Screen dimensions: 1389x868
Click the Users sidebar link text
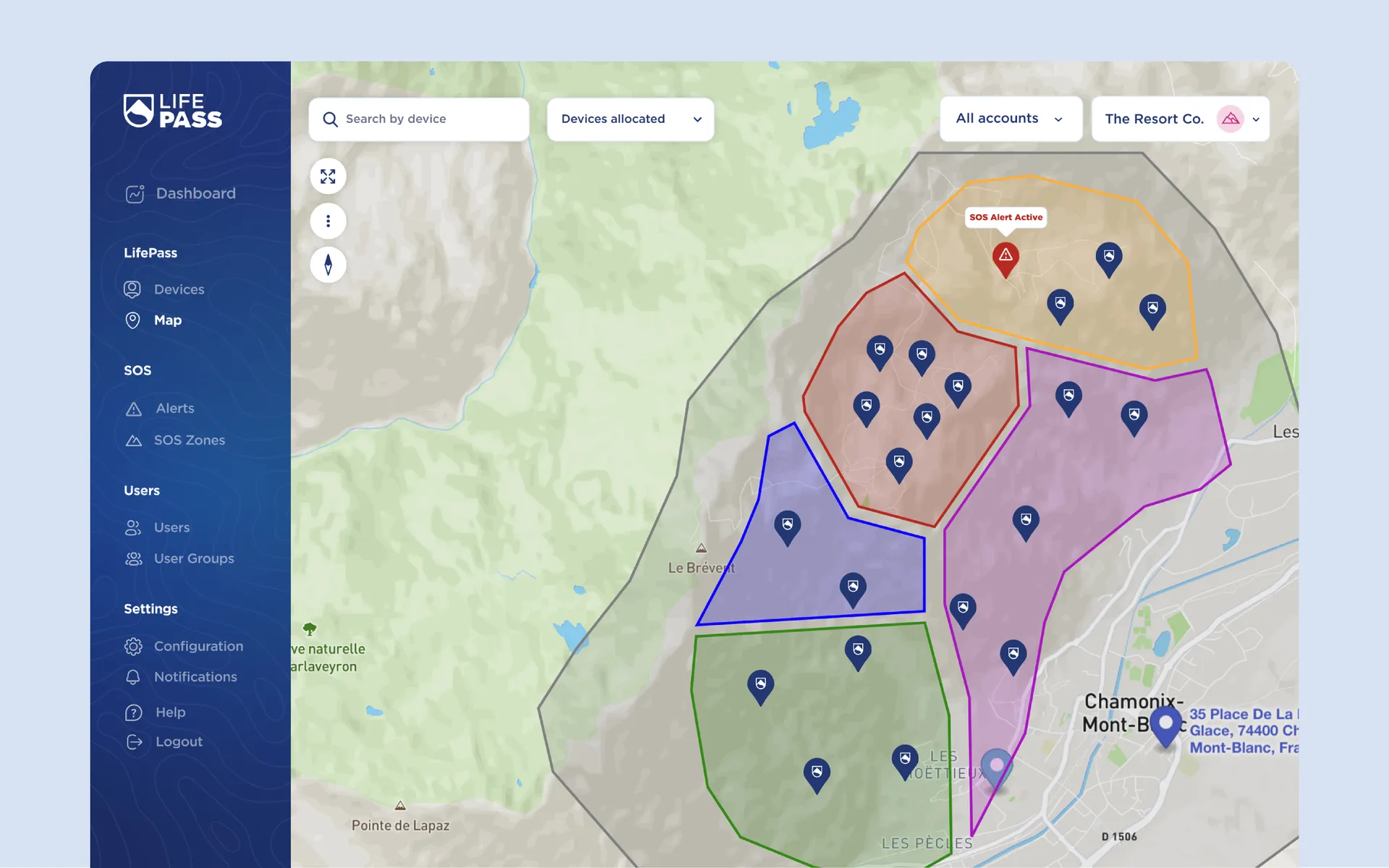(x=171, y=528)
